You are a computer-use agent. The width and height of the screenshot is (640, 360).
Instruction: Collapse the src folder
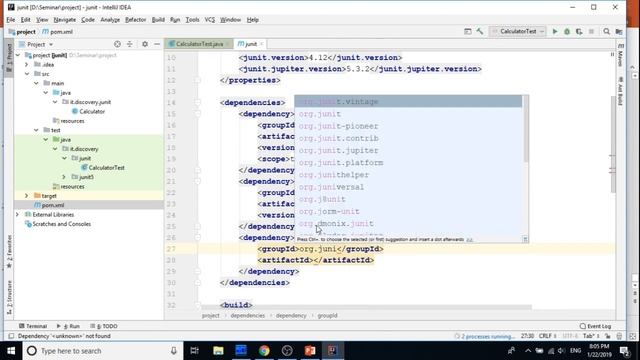pyautogui.click(x=27, y=74)
